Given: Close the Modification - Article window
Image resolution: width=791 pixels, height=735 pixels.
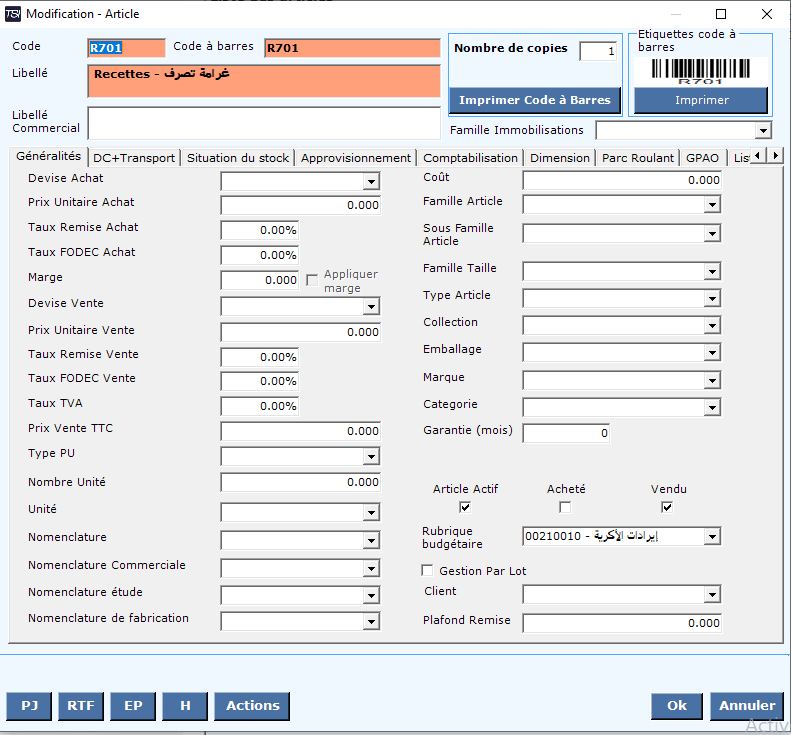Looking at the screenshot, I should pyautogui.click(x=767, y=14).
